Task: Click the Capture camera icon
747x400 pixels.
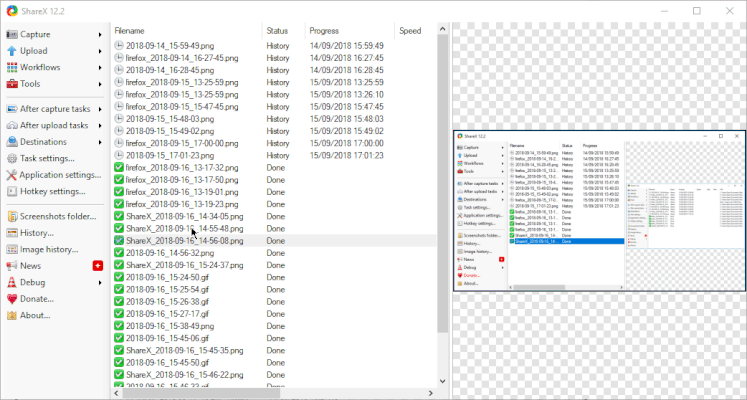Action: [12, 34]
